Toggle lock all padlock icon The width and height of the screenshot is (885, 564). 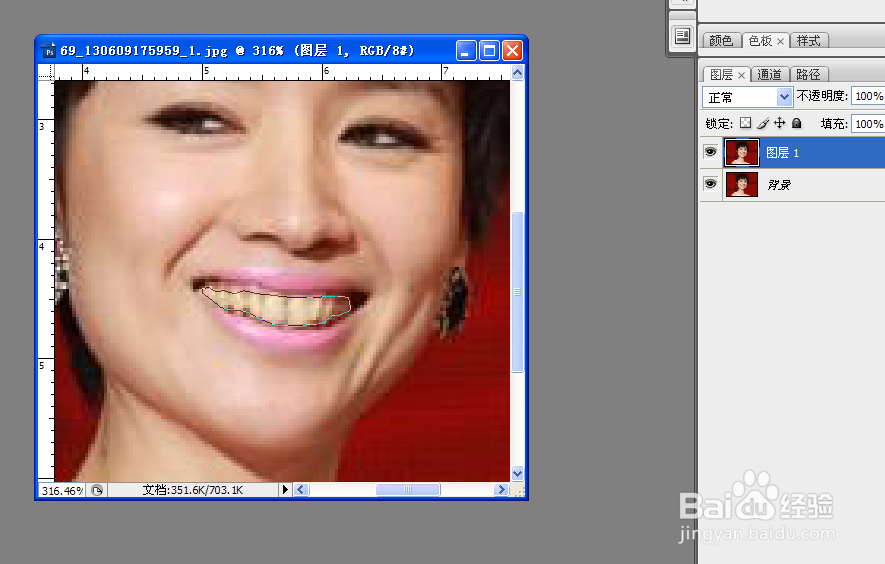click(796, 123)
